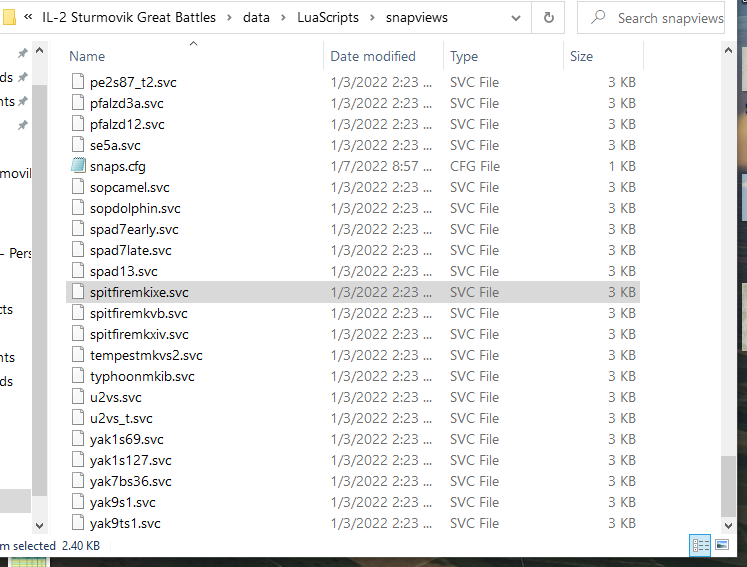
Task: Click the snaps.cfg file name
Action: coord(118,166)
